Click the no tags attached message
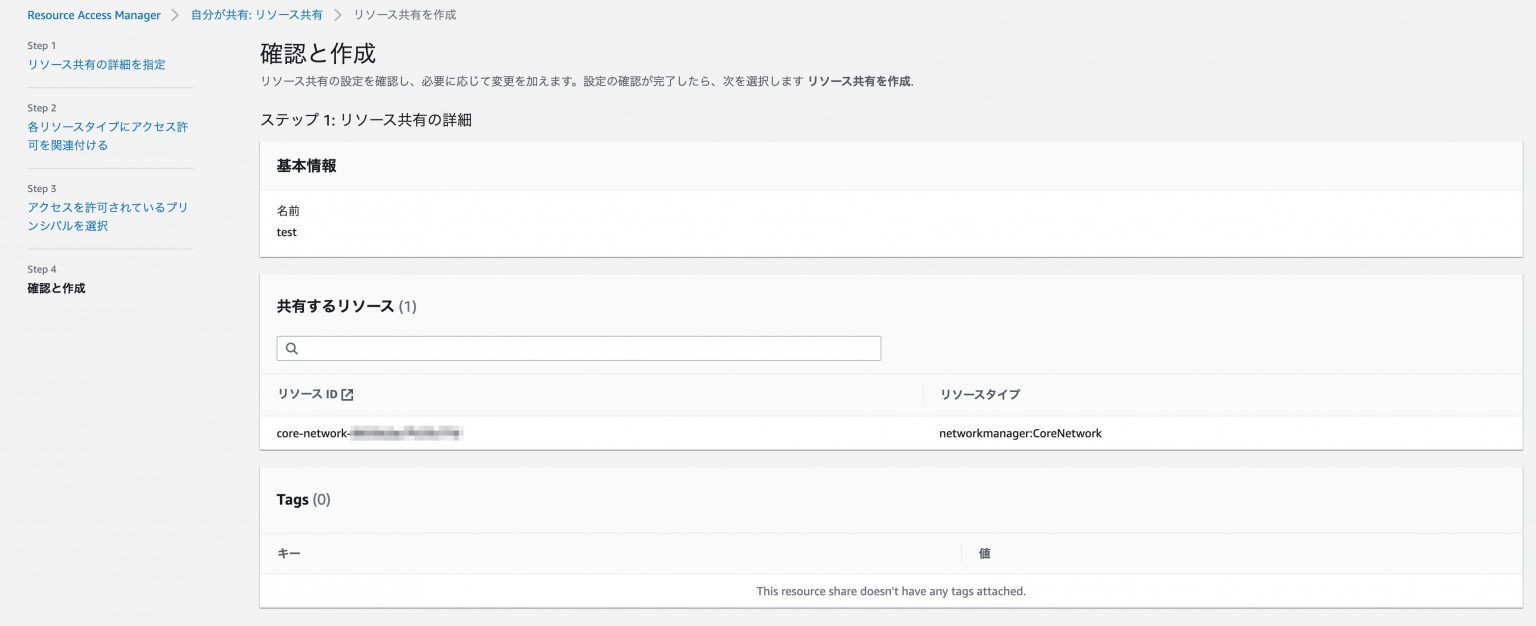 891,591
